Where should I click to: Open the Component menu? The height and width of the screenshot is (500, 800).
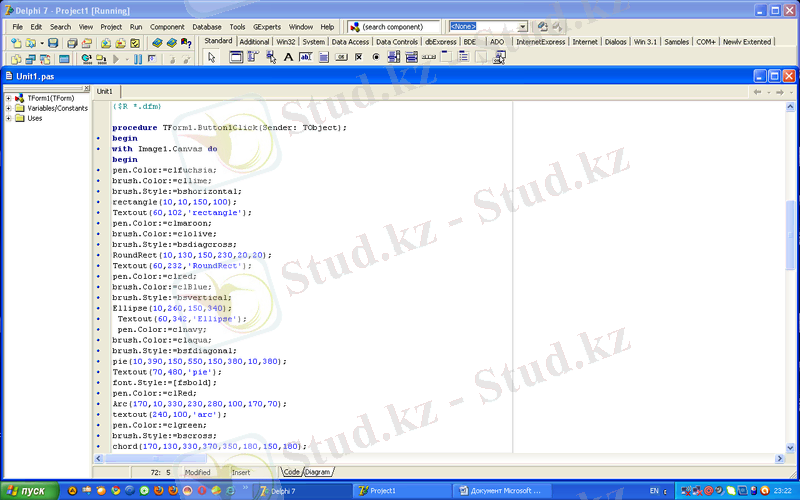167,26
